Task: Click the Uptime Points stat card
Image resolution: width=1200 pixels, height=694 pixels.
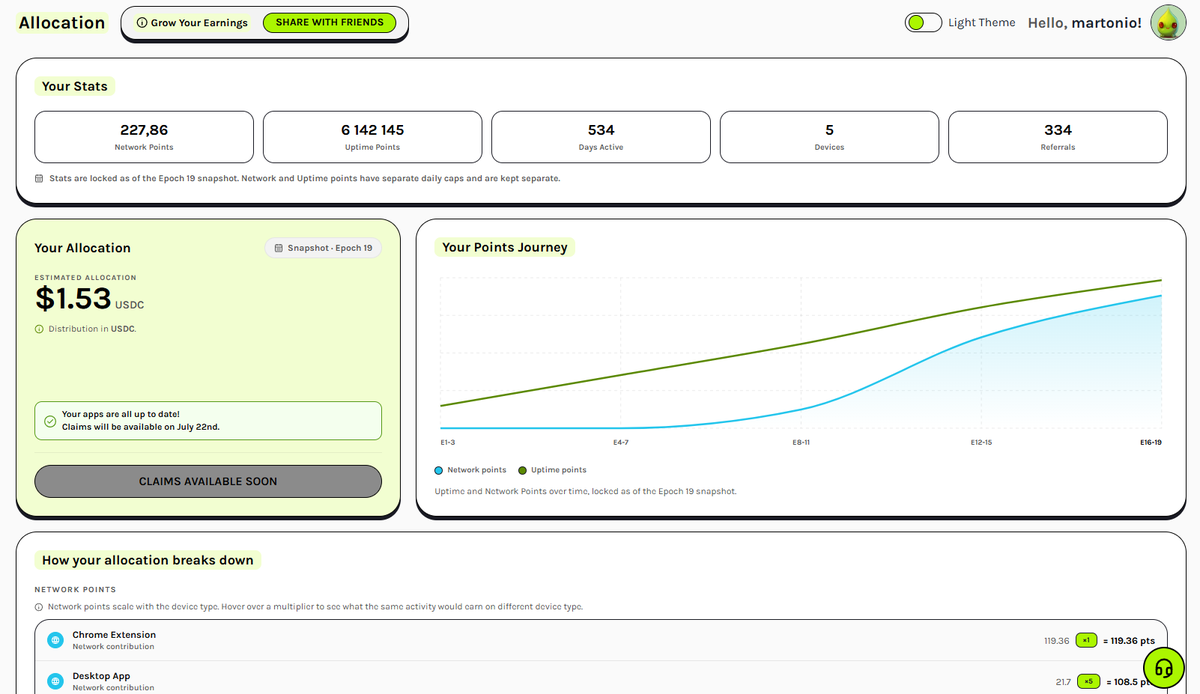Action: [x=372, y=137]
